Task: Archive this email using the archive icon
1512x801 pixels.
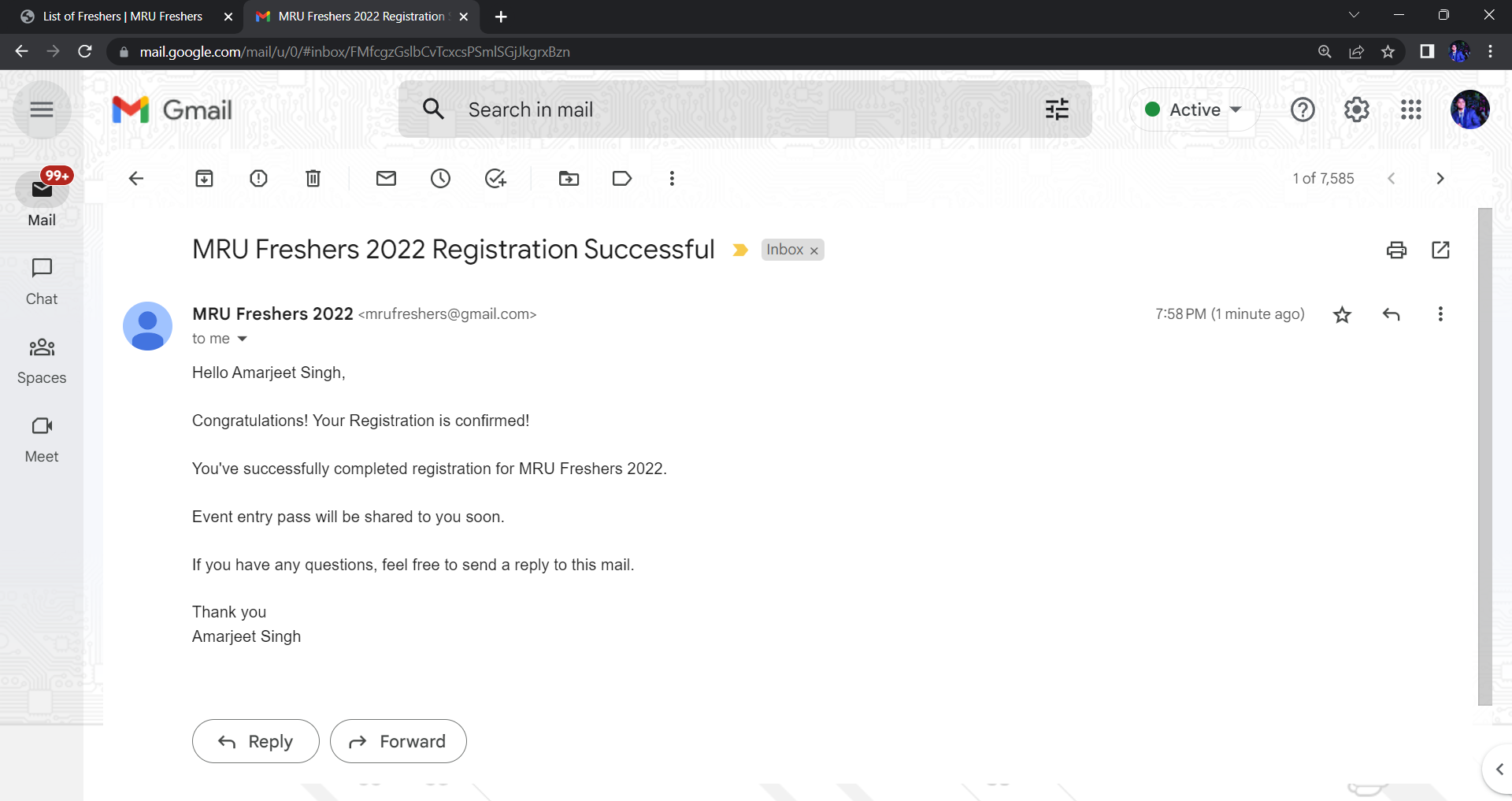Action: (204, 179)
